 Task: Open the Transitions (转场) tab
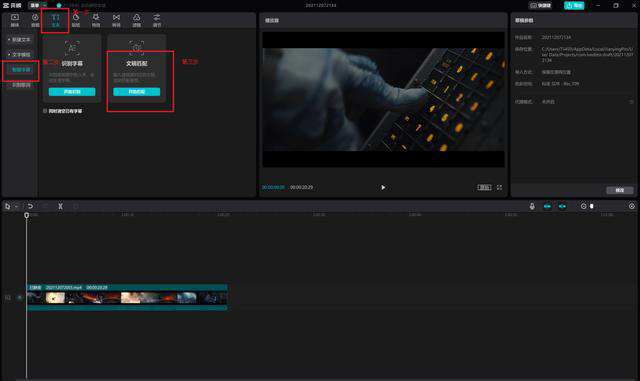(x=116, y=20)
